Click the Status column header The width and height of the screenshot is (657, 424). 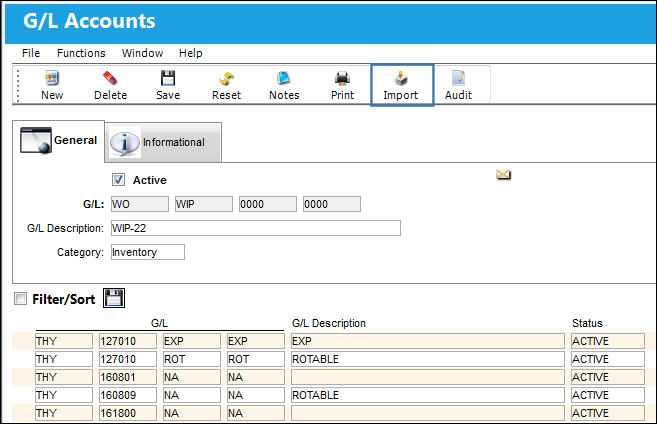(587, 323)
